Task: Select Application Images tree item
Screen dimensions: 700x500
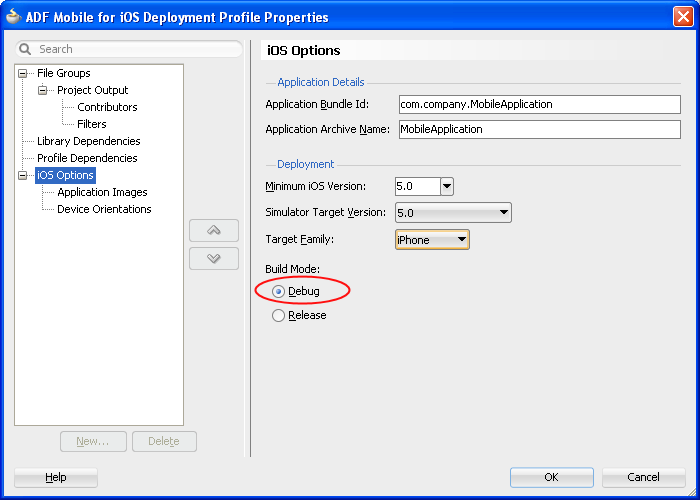Action: (102, 192)
